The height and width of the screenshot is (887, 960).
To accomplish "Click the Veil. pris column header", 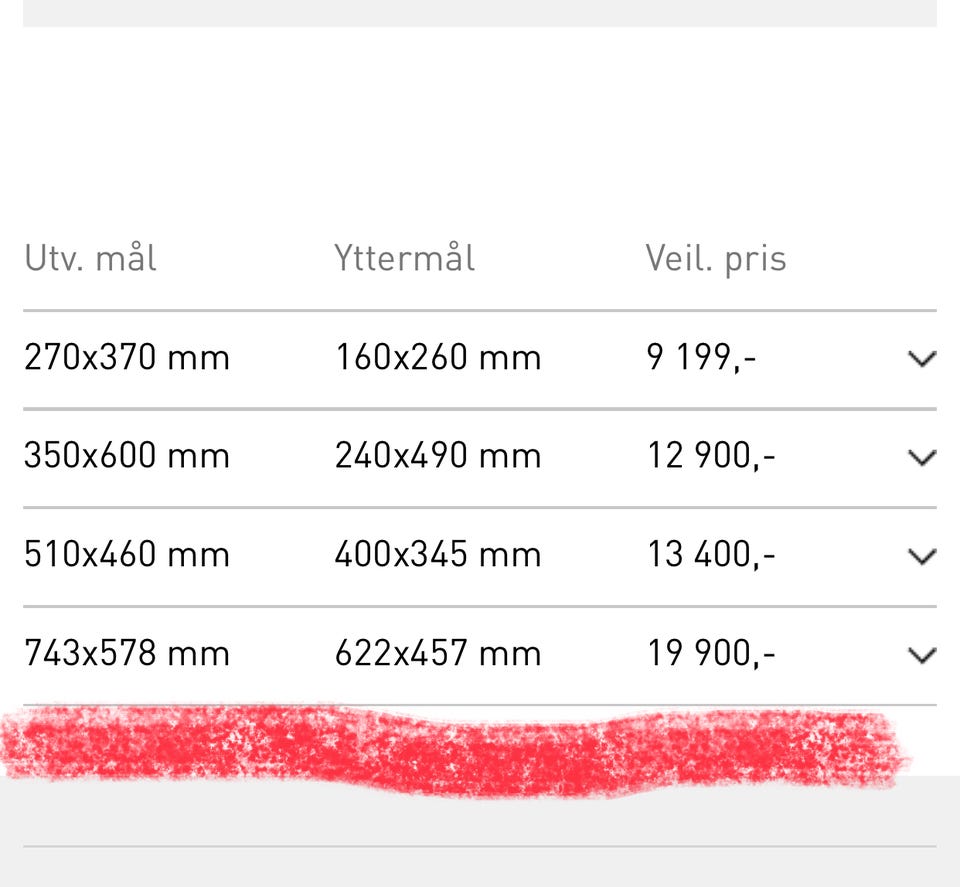I will [716, 259].
